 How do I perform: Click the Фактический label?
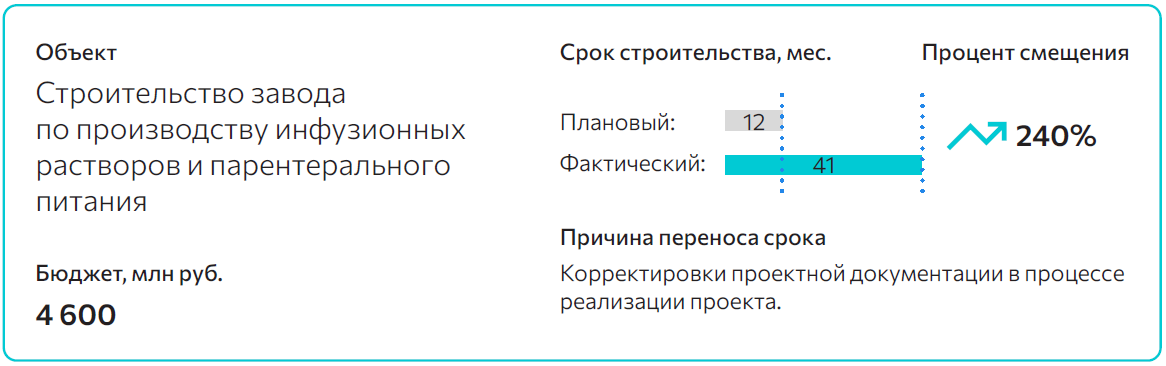point(633,163)
